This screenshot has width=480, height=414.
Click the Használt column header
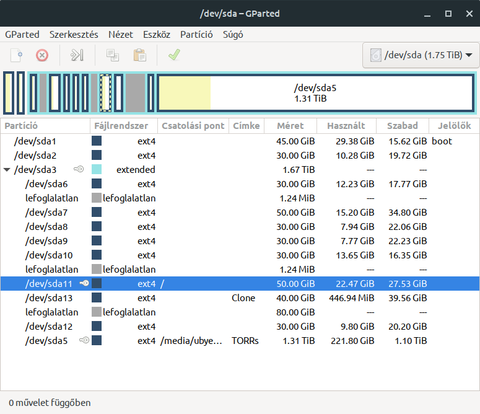click(346, 126)
